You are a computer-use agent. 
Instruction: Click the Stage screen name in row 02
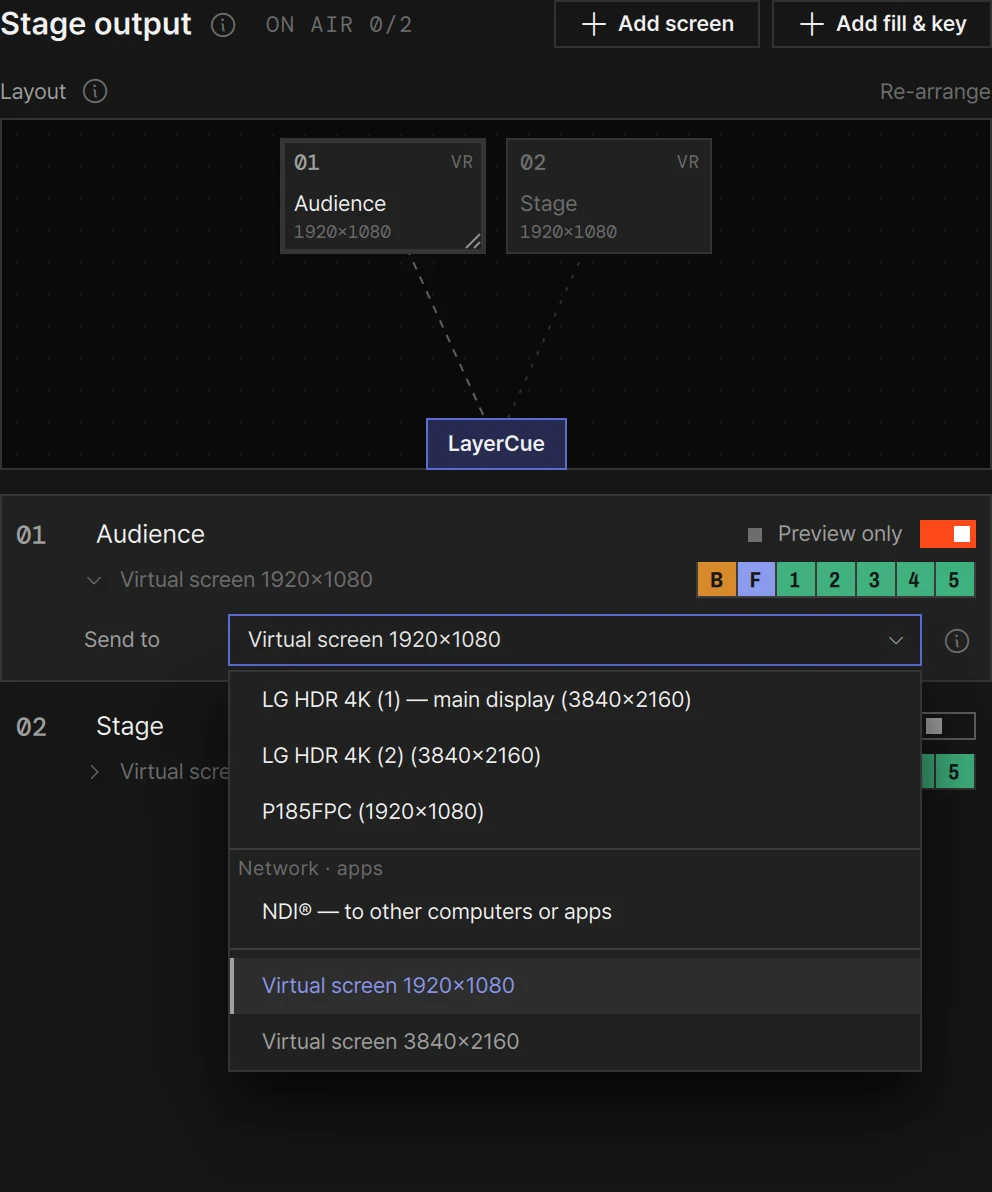pyautogui.click(x=130, y=727)
